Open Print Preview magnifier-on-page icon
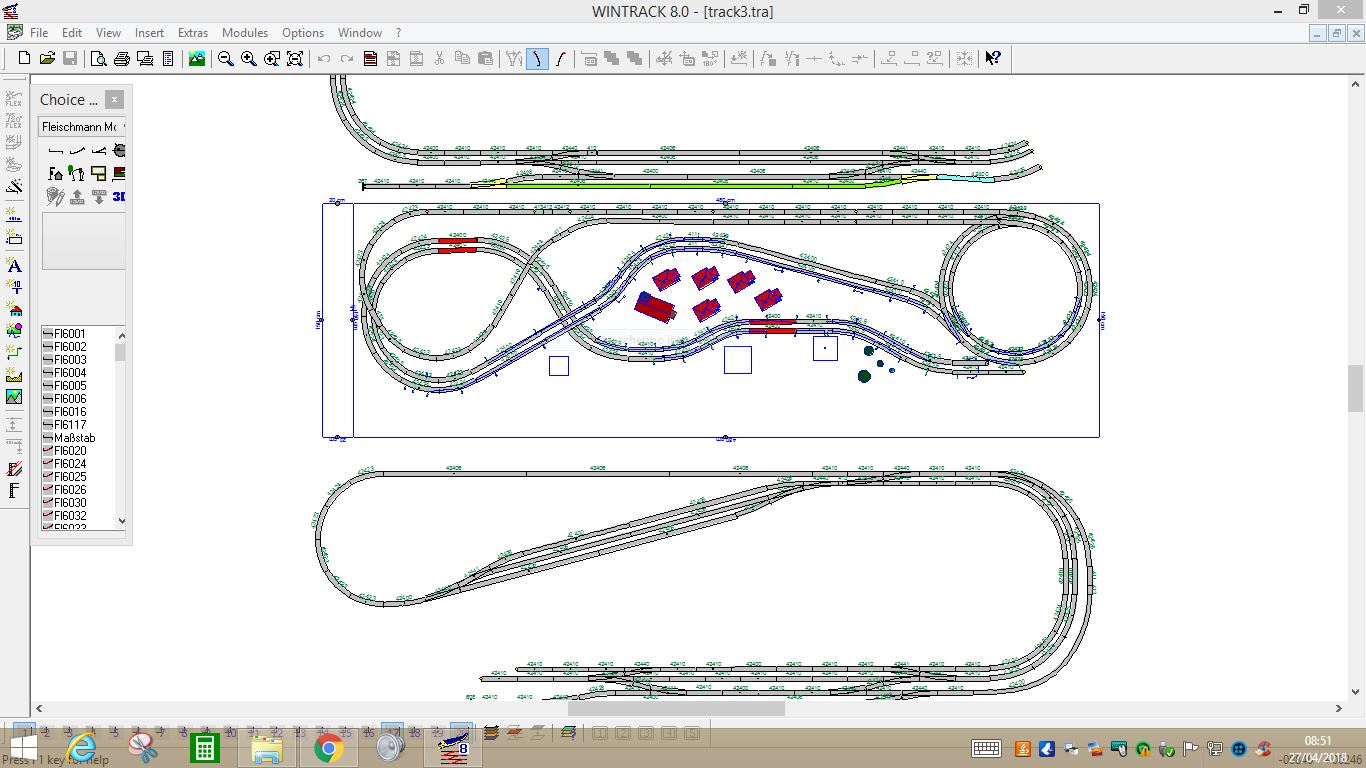Screen dimensions: 1366x768 click(x=99, y=59)
